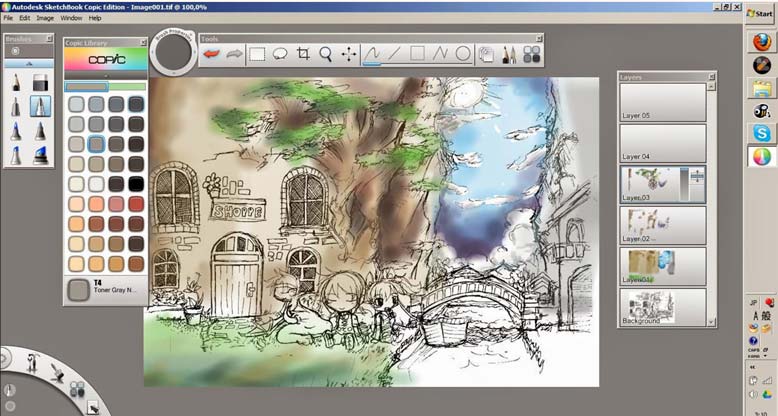Viewport: 778px width, 416px height.
Task: Open the lagoon color swatches icon
Action: [76, 389]
